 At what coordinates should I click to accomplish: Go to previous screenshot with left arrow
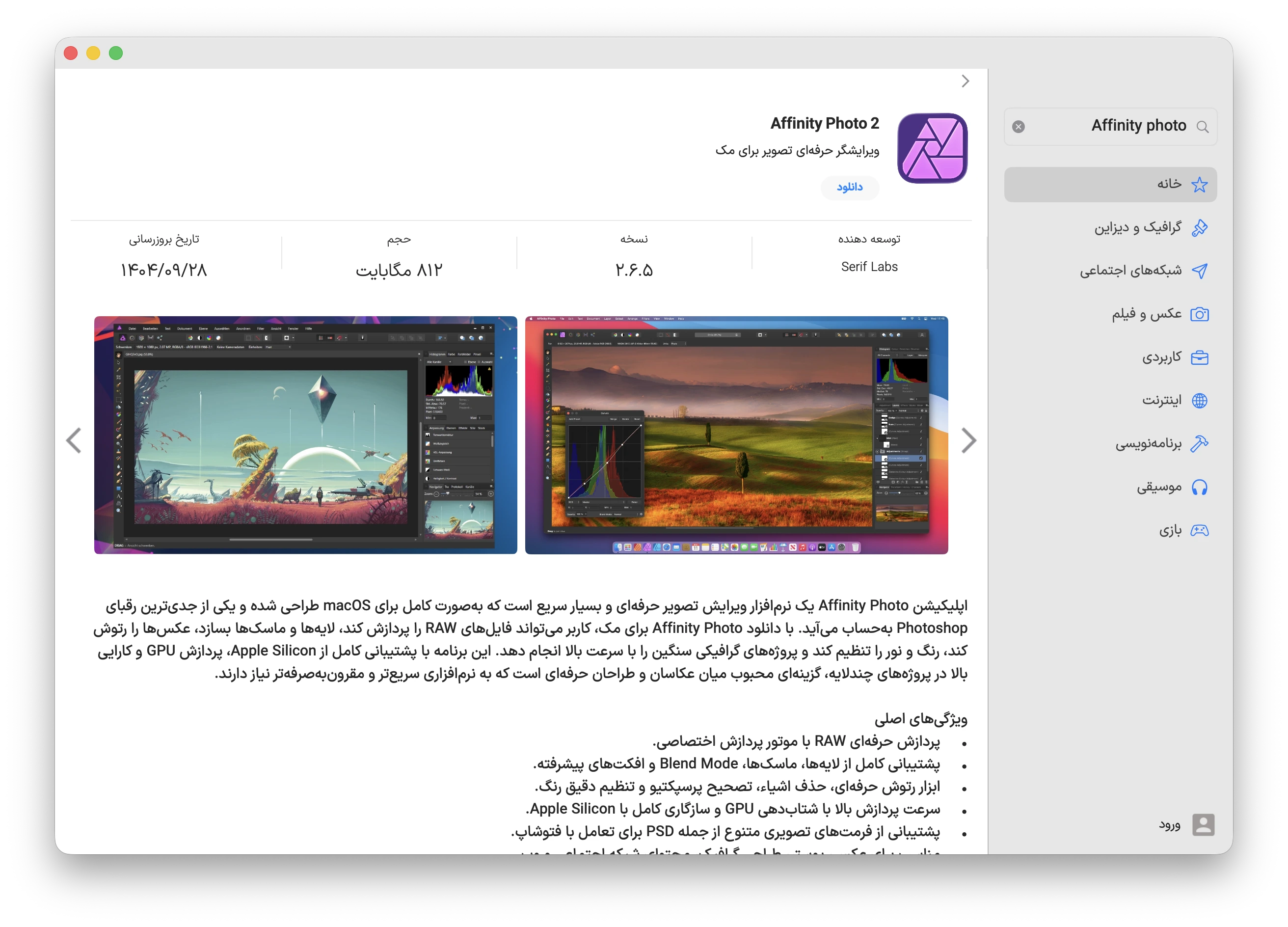tap(75, 440)
